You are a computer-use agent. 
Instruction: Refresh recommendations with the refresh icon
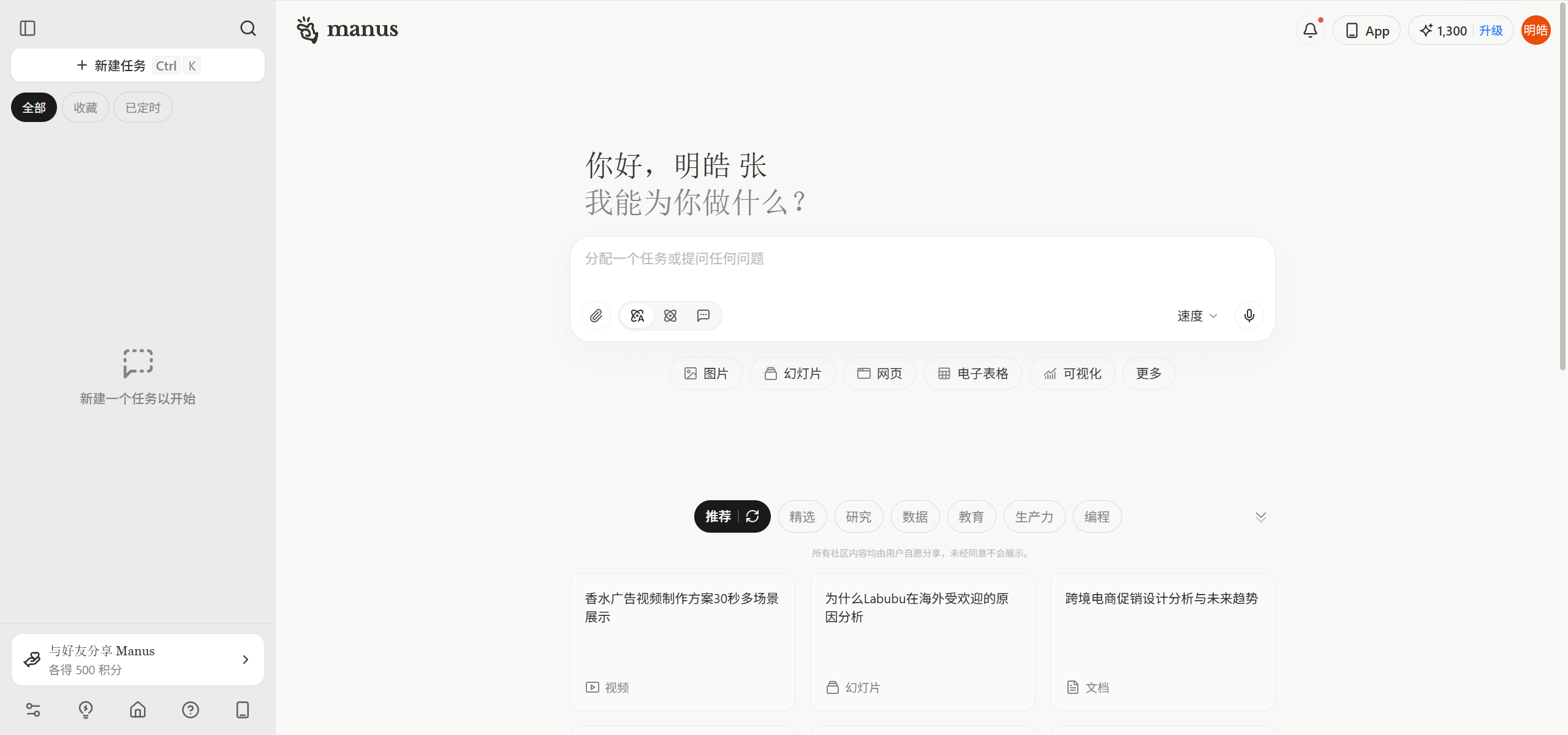[x=752, y=516]
